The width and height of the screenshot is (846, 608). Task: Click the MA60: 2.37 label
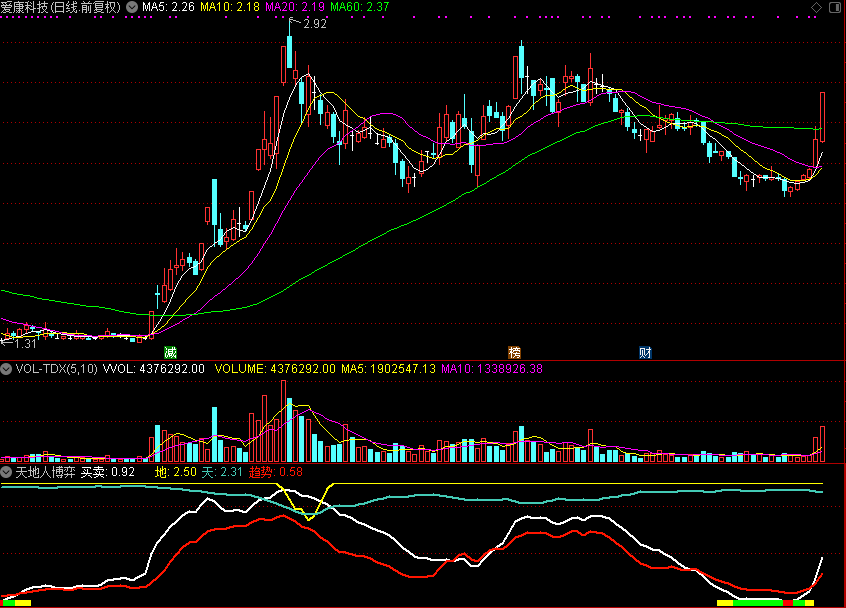360,7
